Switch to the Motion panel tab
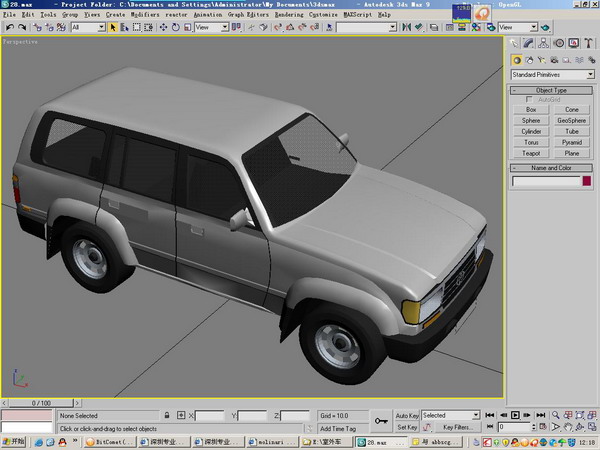The width and height of the screenshot is (600, 450). (x=560, y=43)
